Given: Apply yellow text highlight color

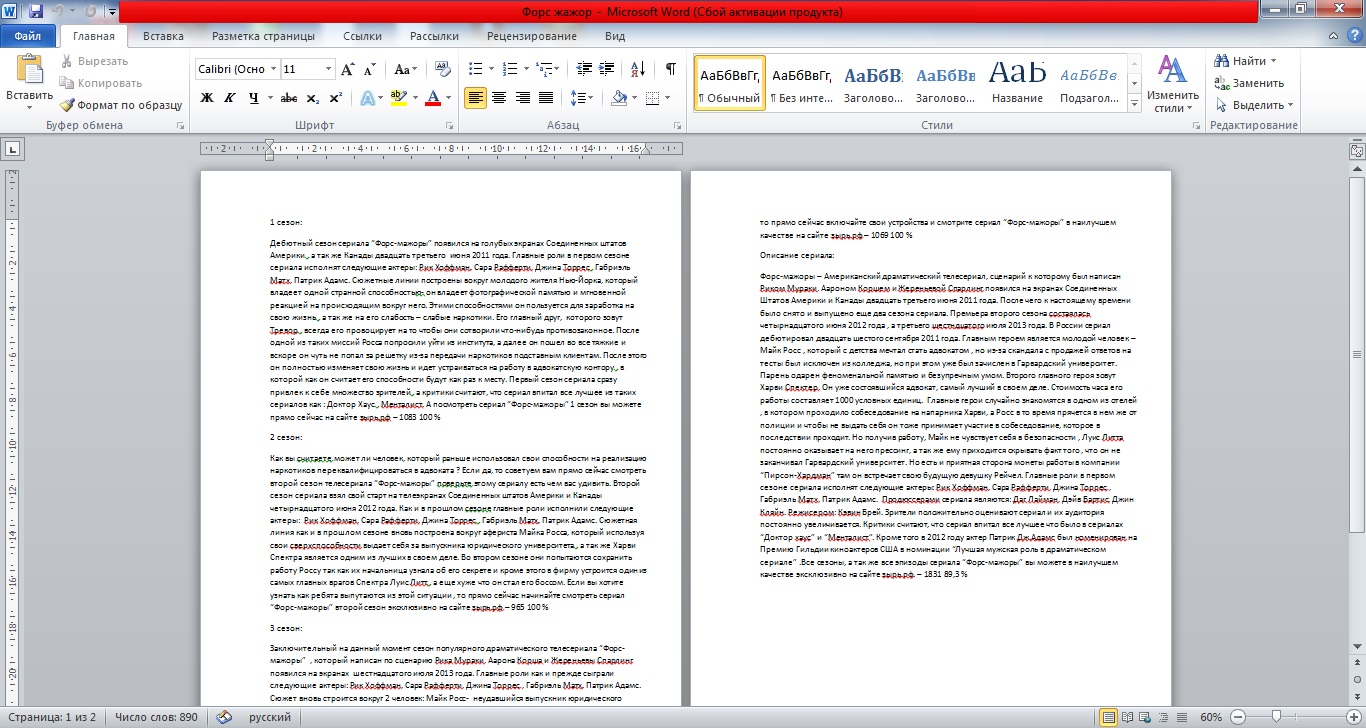Looking at the screenshot, I should click(x=398, y=98).
